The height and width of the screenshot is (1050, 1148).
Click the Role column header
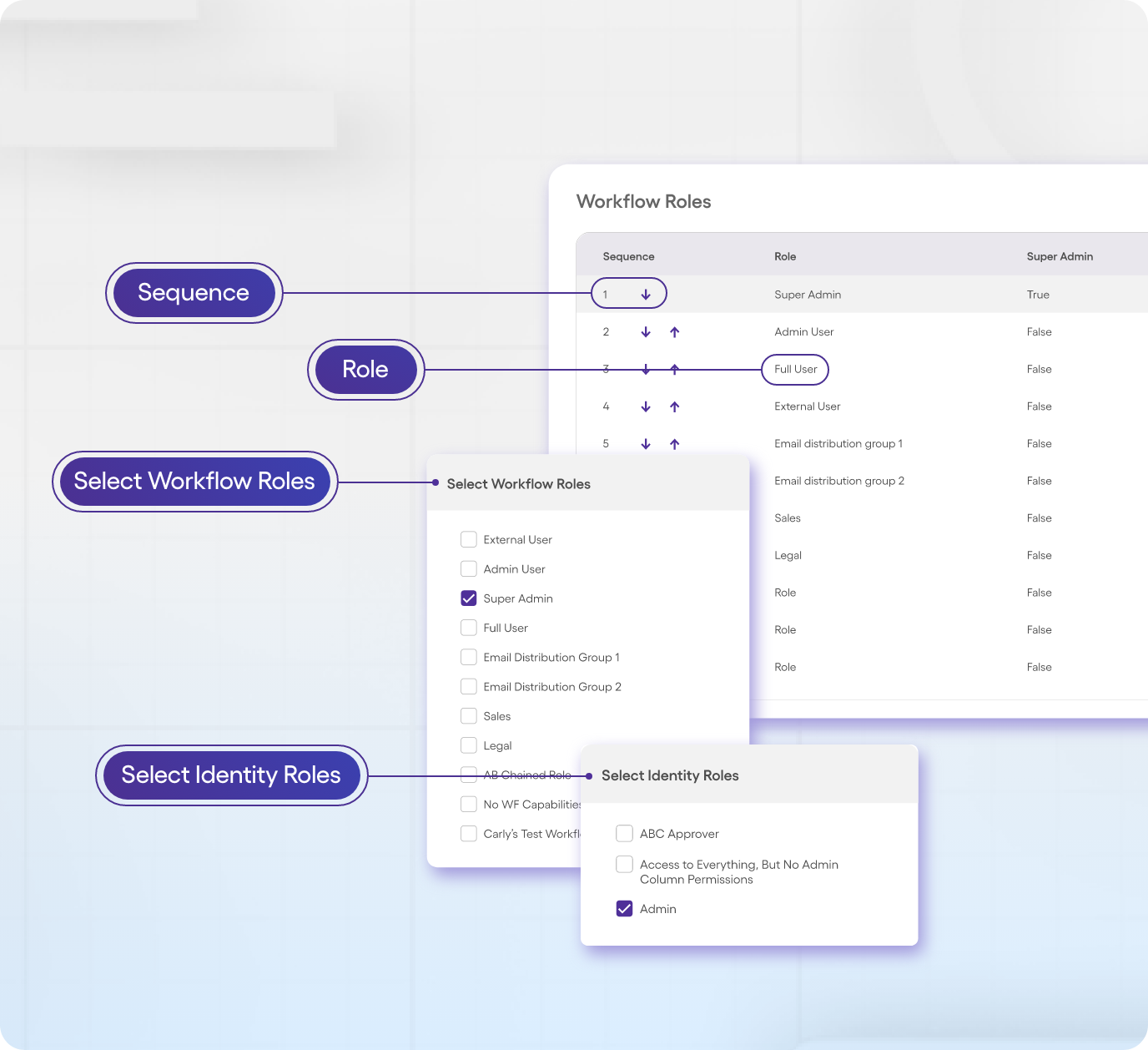coord(785,256)
